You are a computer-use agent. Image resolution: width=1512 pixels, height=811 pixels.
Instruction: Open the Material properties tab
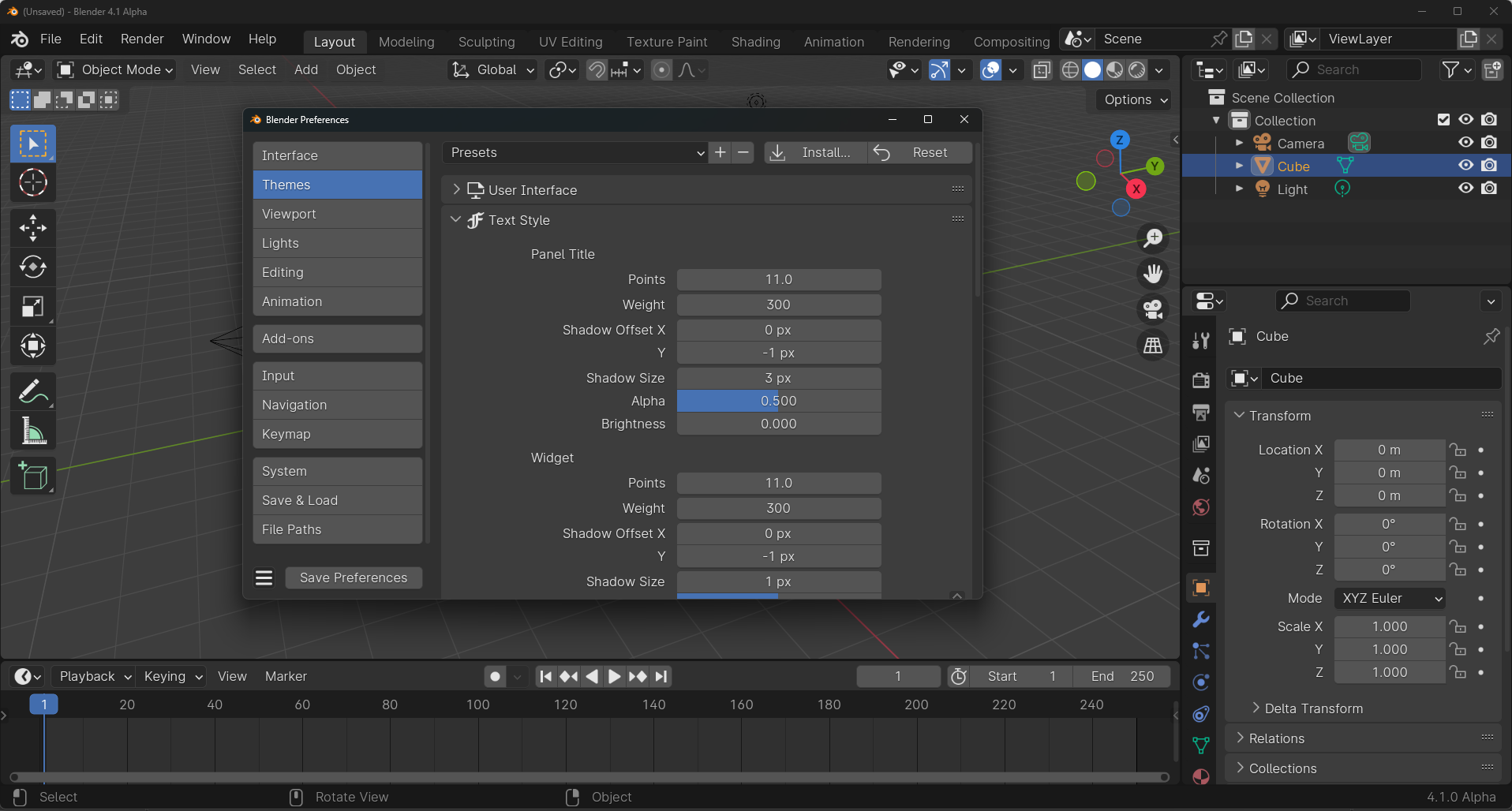coord(1201,776)
